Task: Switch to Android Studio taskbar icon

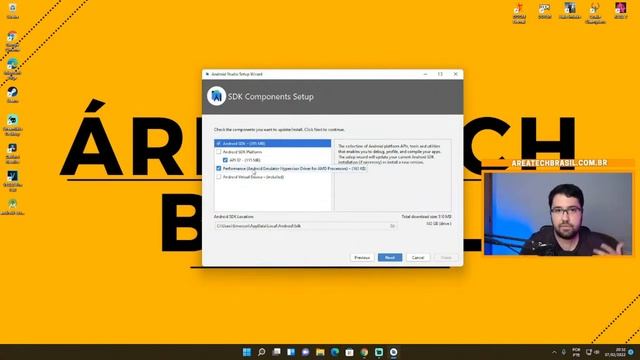Action: pos(393,352)
